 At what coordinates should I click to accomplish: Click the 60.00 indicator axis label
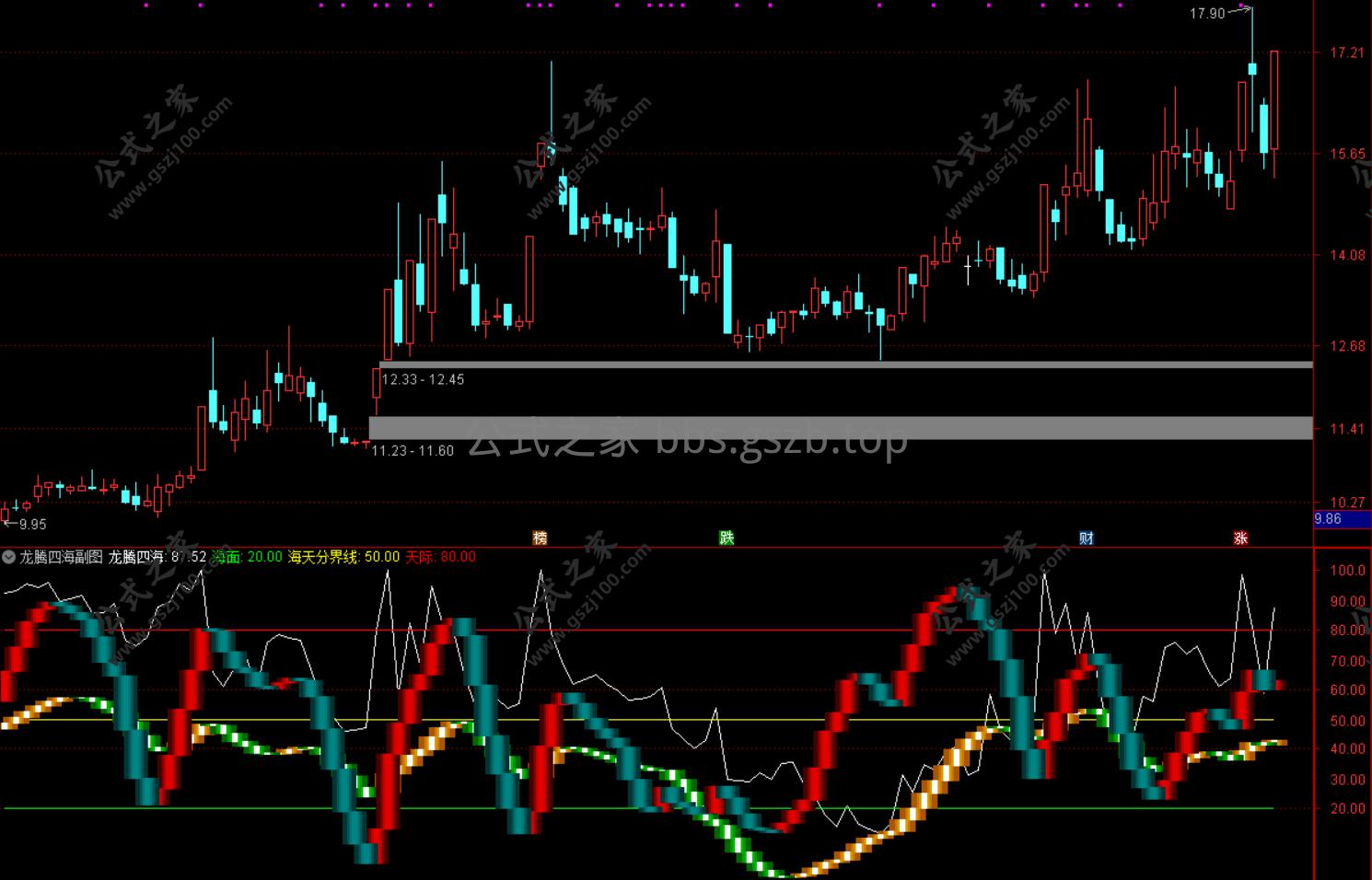[1347, 689]
